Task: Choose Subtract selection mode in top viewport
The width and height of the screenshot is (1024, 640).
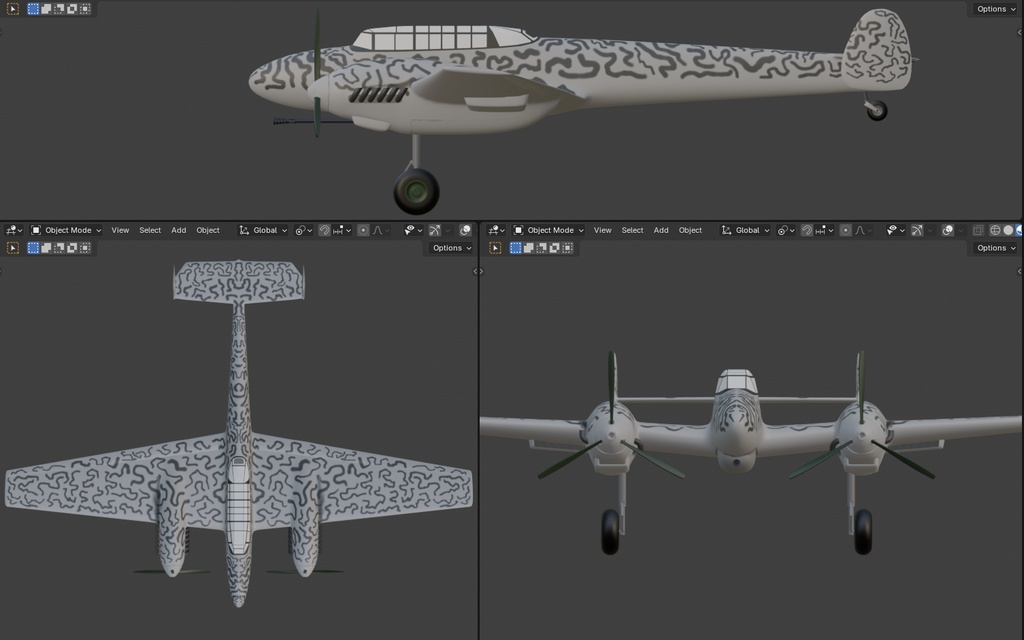Action: 59,9
